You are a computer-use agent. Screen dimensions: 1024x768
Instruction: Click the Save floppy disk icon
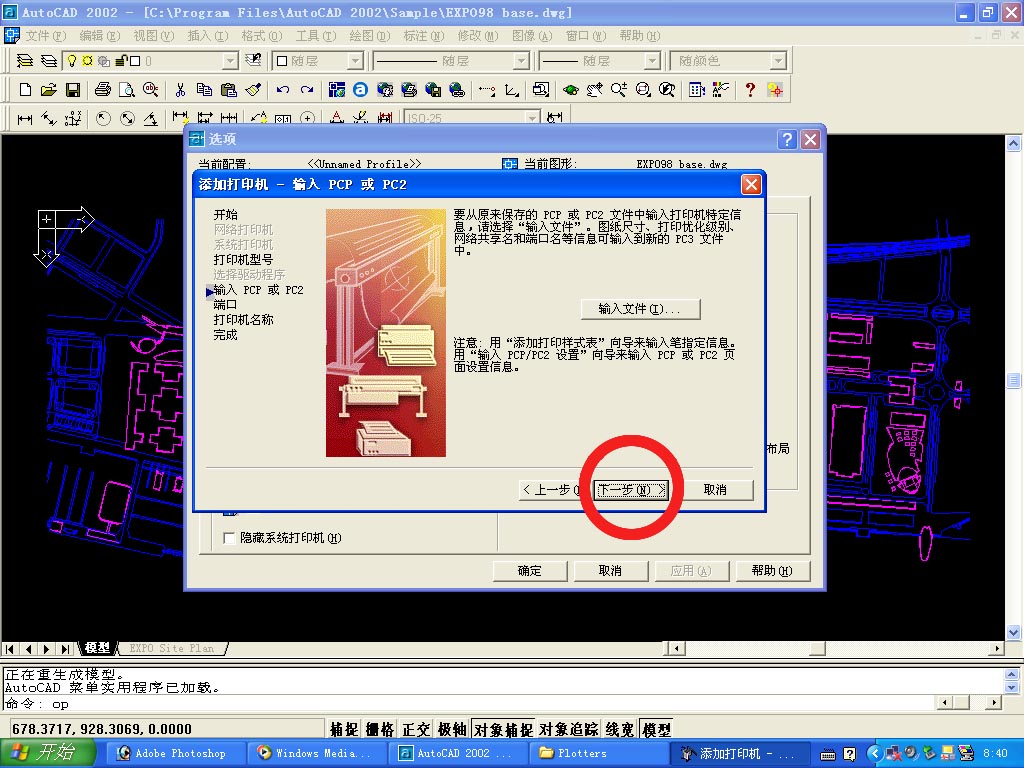(x=72, y=90)
